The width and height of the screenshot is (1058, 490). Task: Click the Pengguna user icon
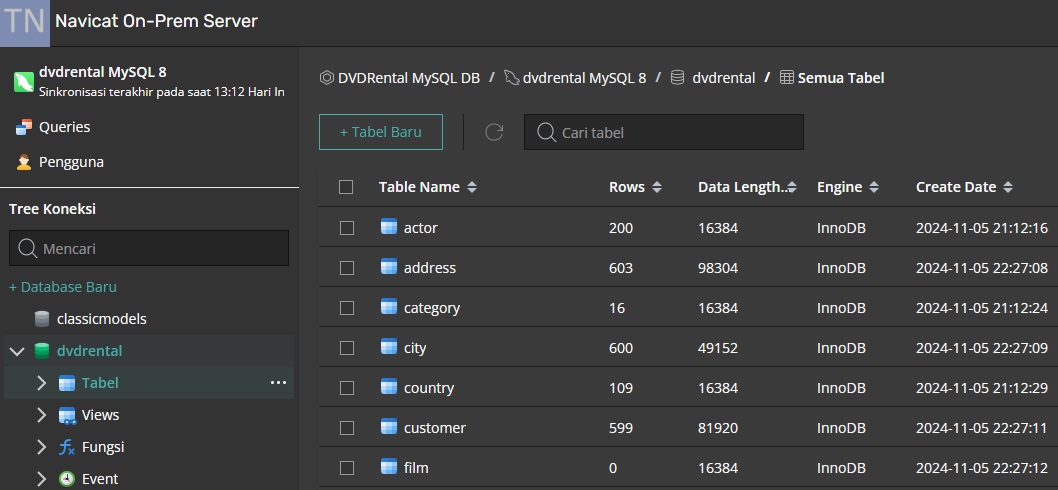pos(23,162)
